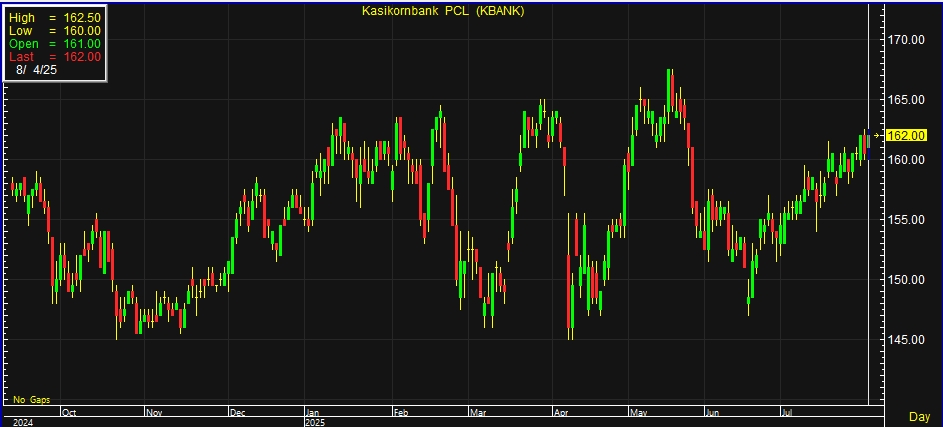
Task: Click the Kasikornbank PCL (KBANK) chart title
Action: pyautogui.click(x=443, y=11)
